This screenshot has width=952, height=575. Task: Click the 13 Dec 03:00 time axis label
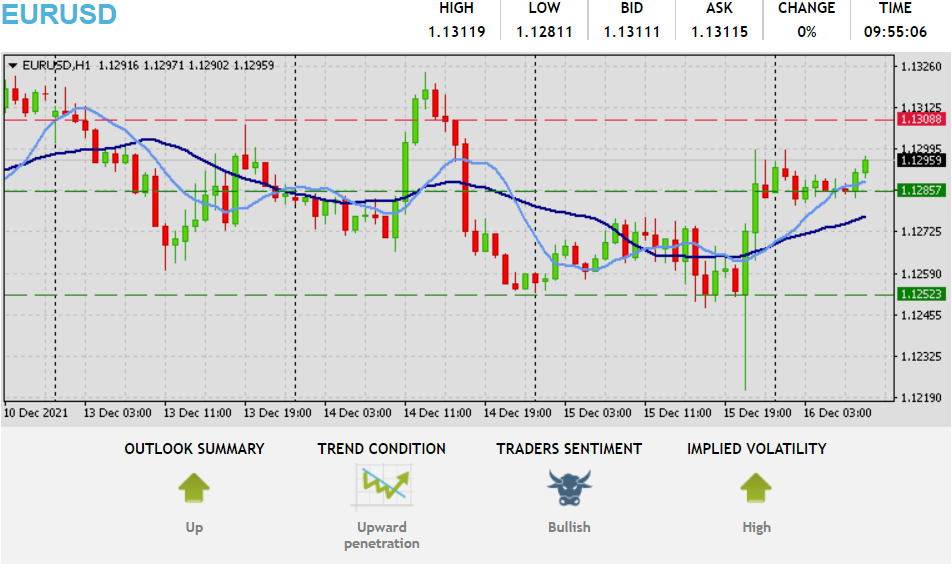pos(117,413)
